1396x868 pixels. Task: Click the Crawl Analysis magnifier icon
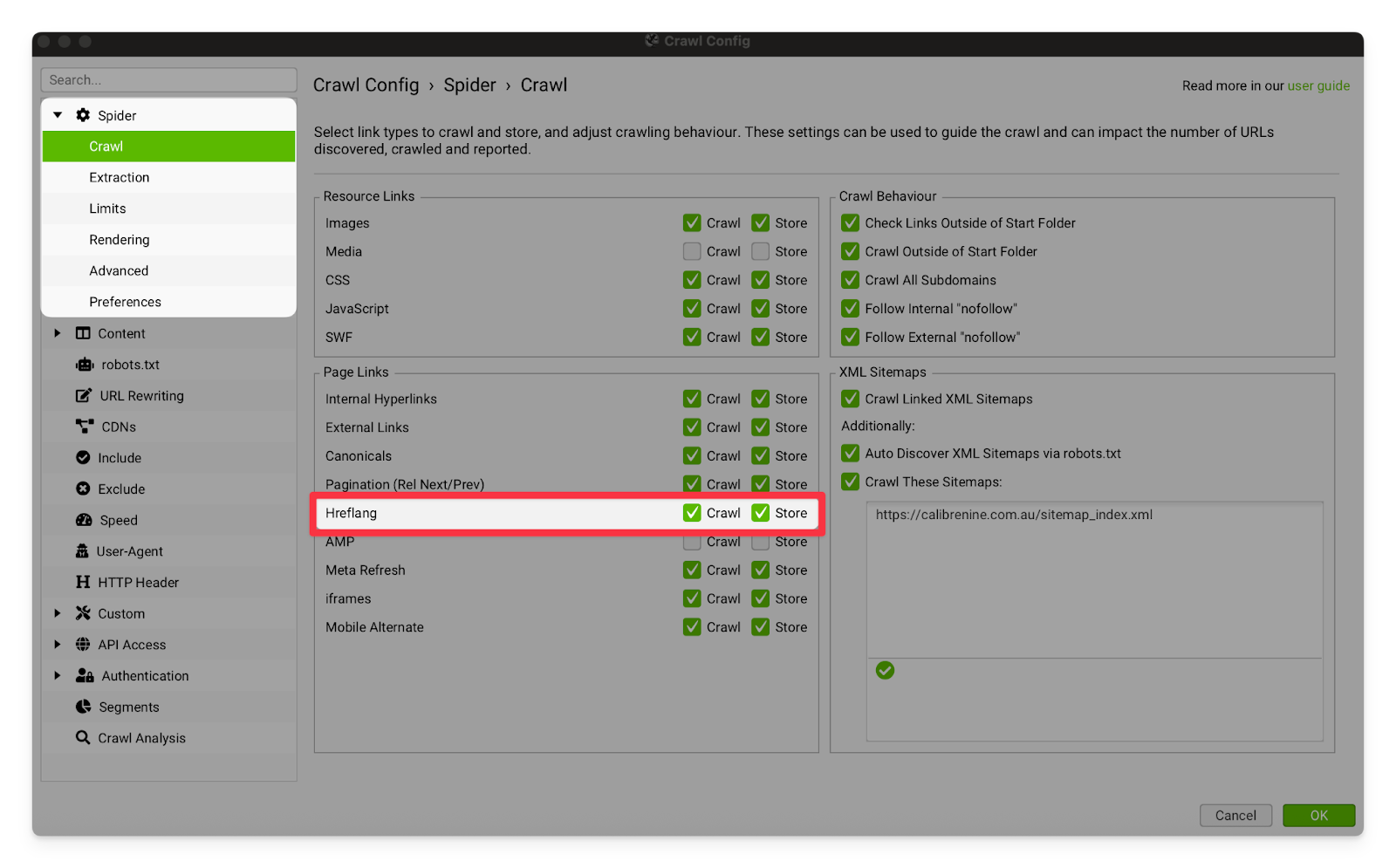(83, 738)
